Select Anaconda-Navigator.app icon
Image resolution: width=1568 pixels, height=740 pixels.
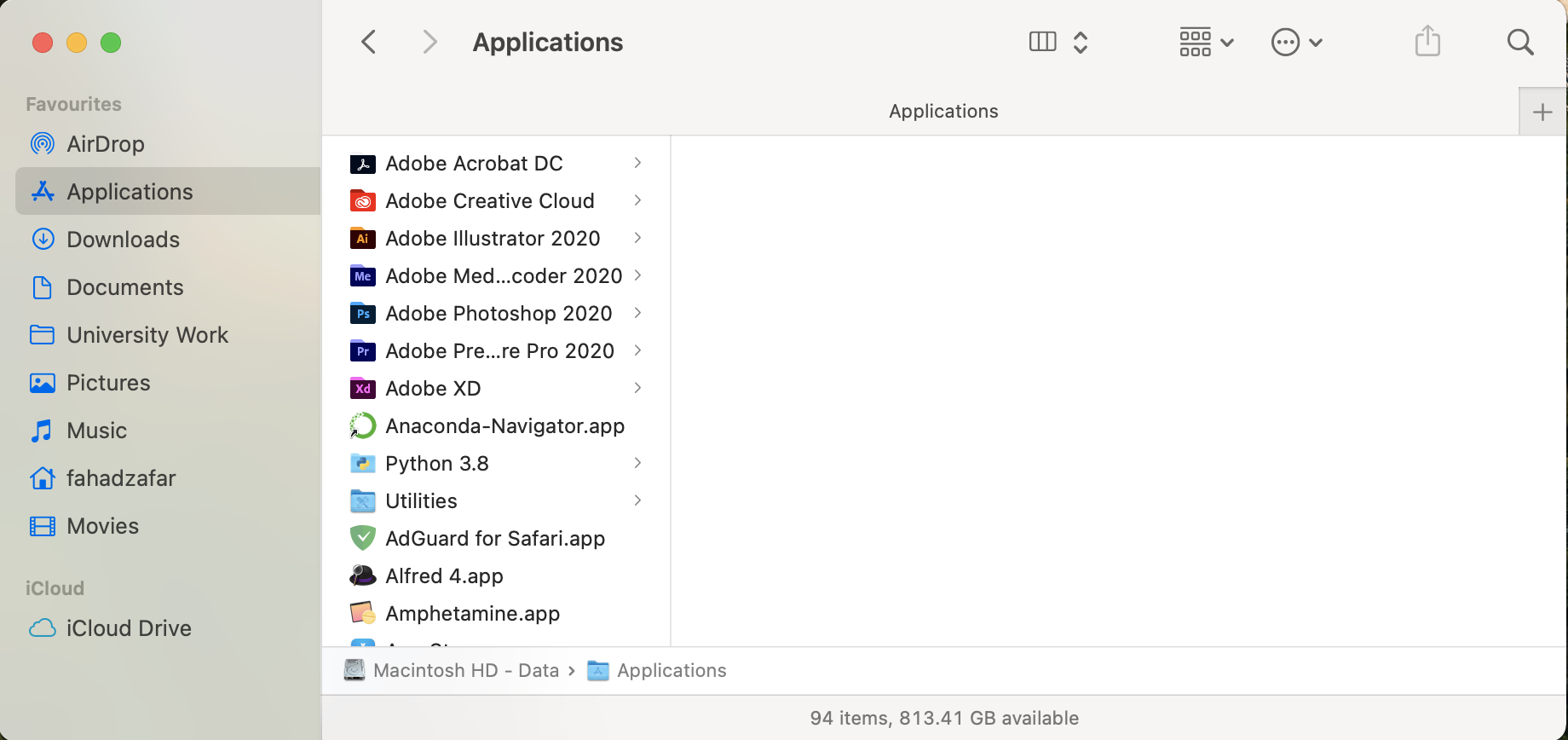click(x=363, y=426)
